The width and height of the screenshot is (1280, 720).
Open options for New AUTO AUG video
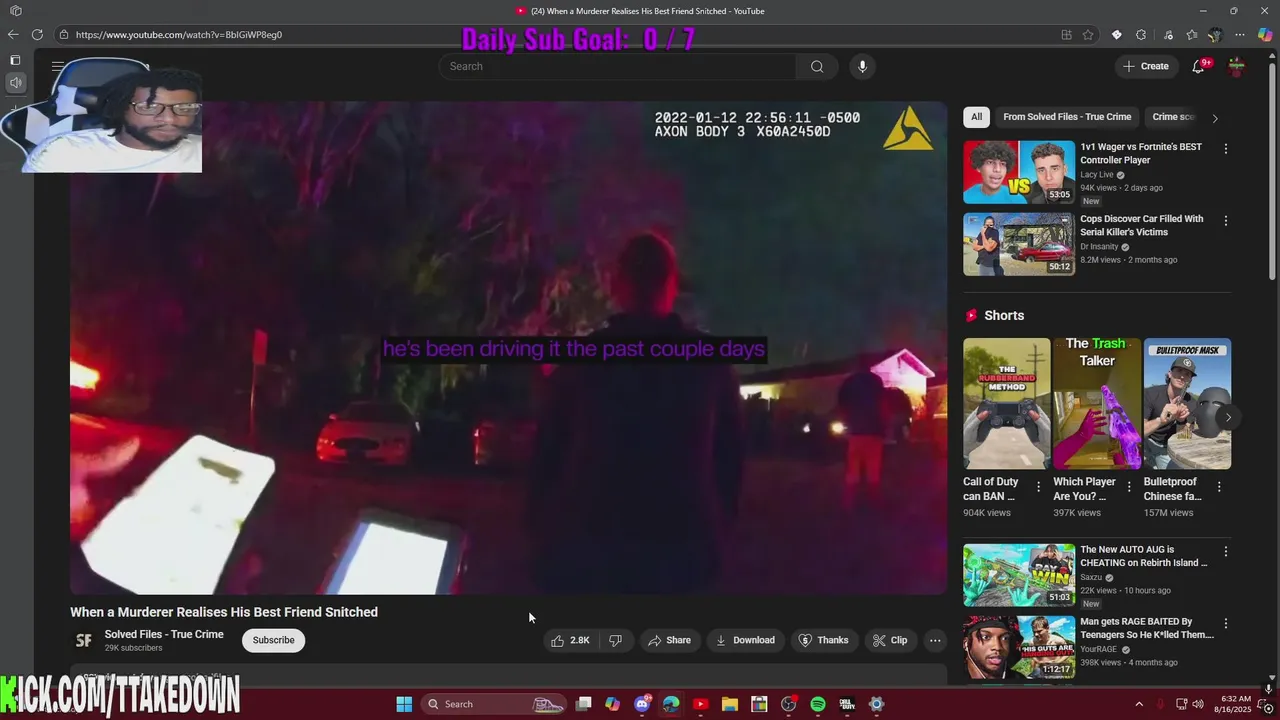tap(1226, 551)
